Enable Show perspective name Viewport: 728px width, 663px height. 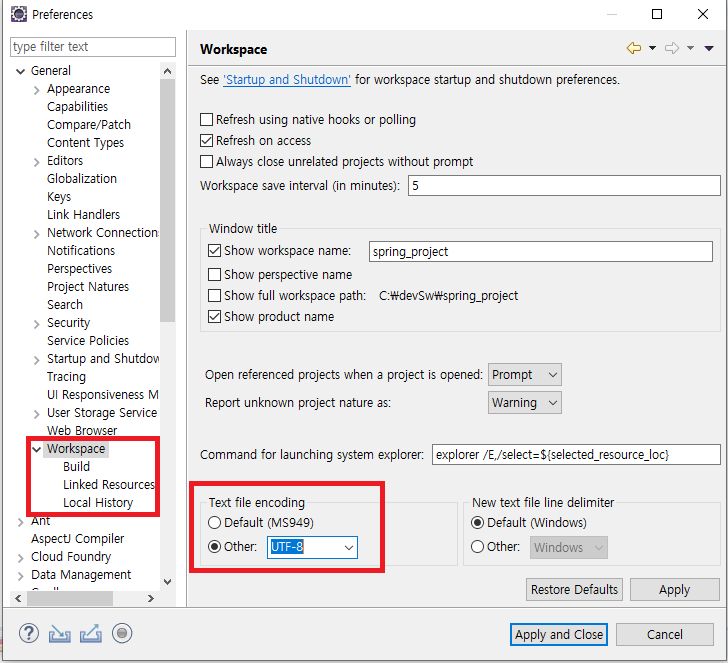point(214,274)
